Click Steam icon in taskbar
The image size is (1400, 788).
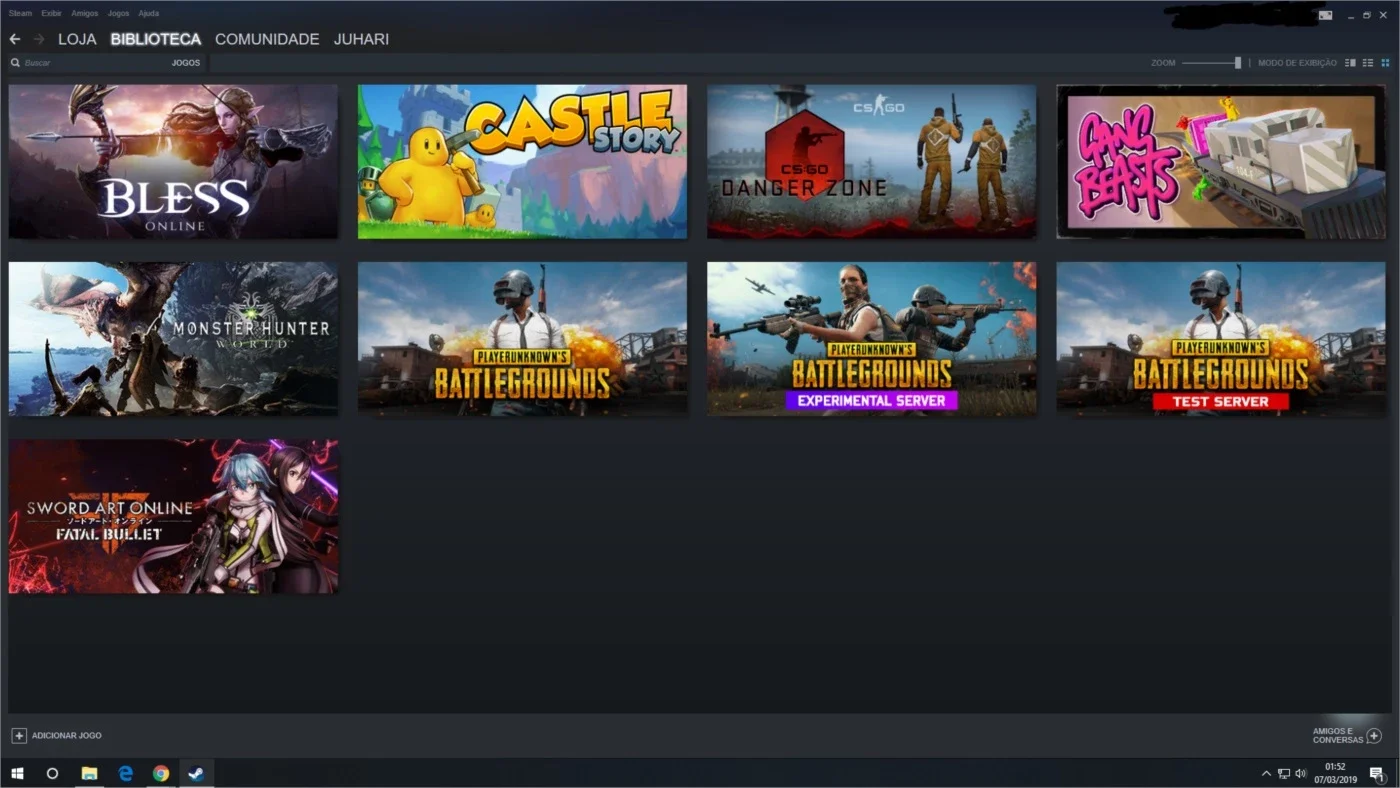197,773
